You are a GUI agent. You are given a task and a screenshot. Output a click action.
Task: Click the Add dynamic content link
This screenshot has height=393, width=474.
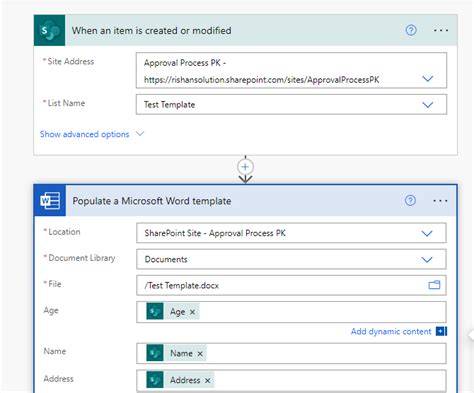(x=391, y=331)
